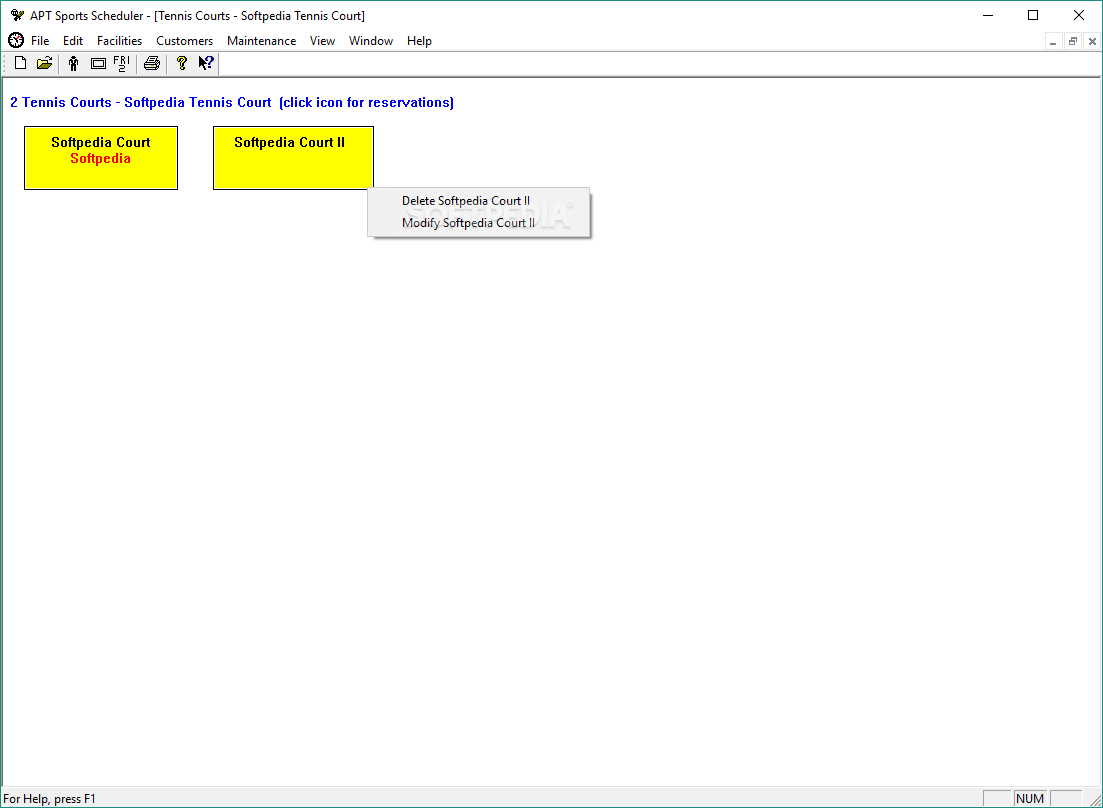This screenshot has width=1103, height=808.
Task: Close the APT Sports Scheduler window
Action: (1079, 15)
